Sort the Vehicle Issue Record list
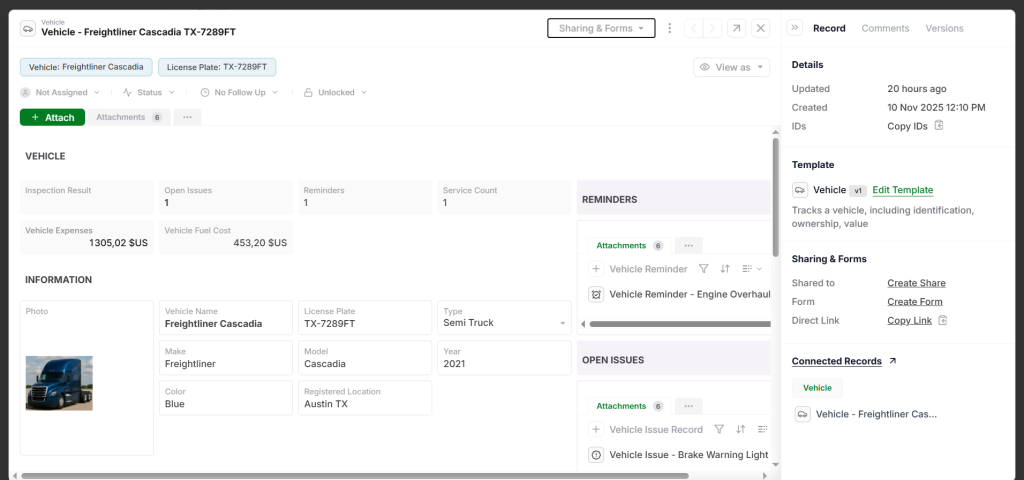1024x480 pixels. tap(741, 429)
